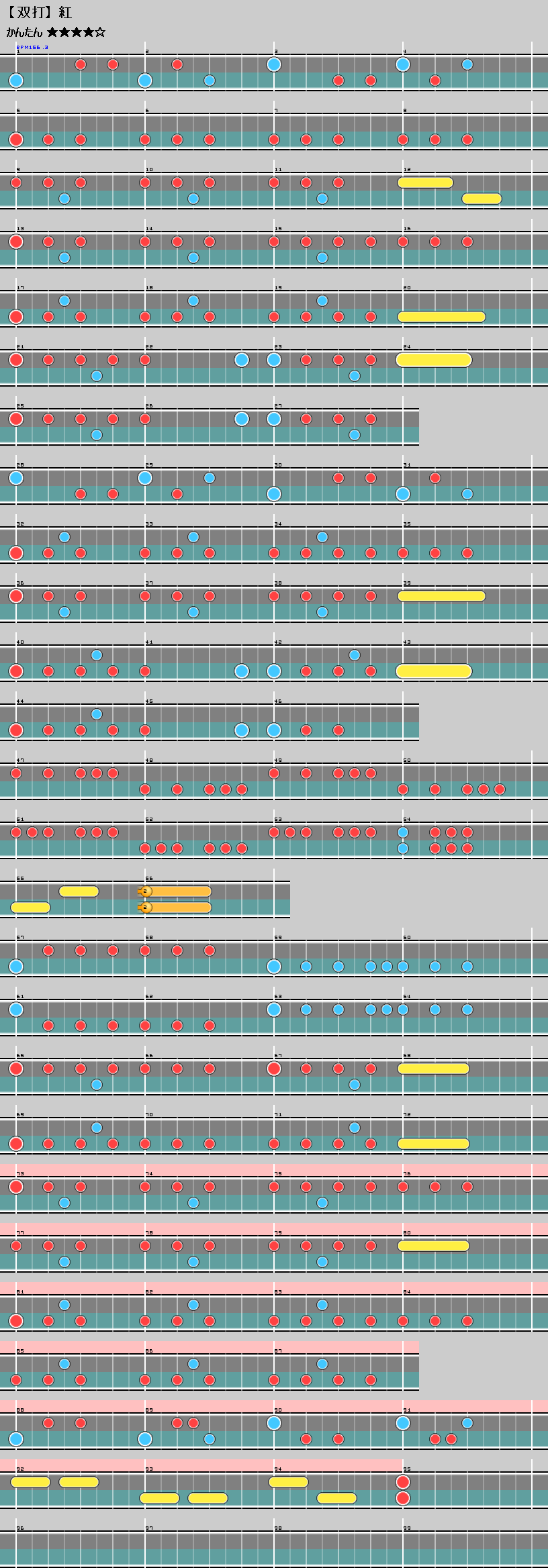The height and width of the screenshot is (1568, 548).
Task: Click the big red note starting measure 67
Action: (x=274, y=1069)
